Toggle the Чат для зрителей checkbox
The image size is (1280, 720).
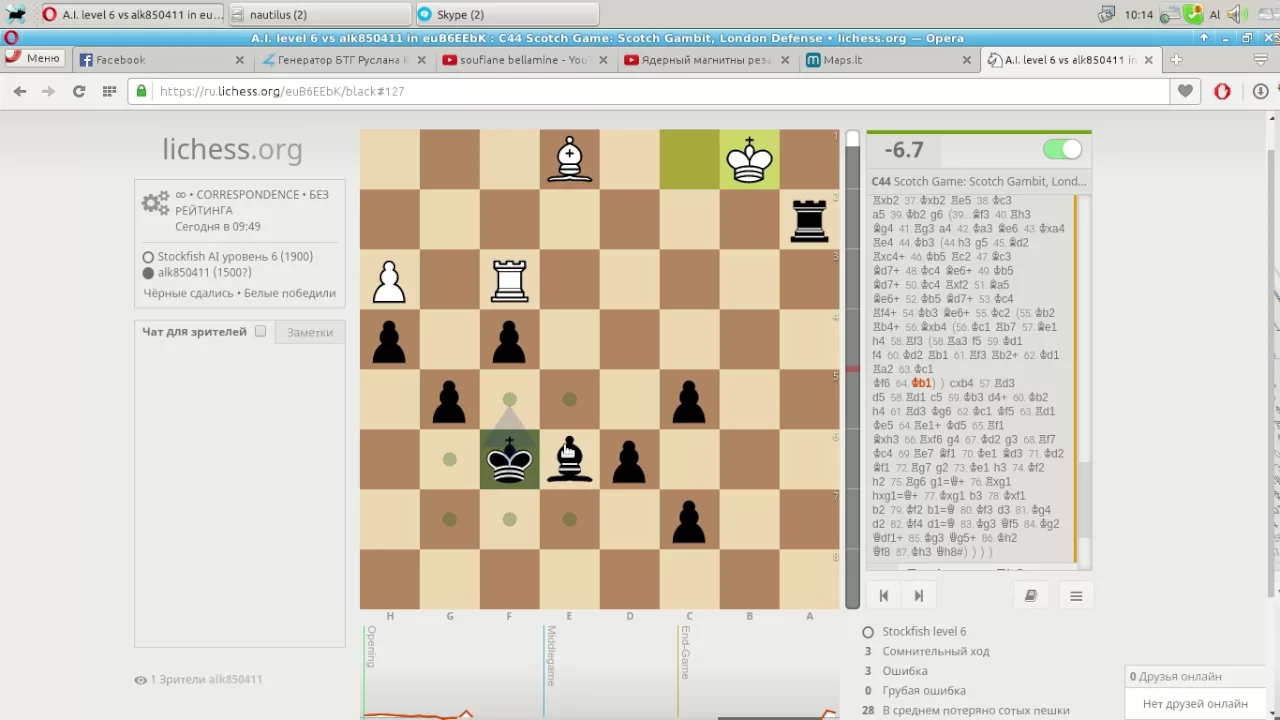[x=260, y=331]
